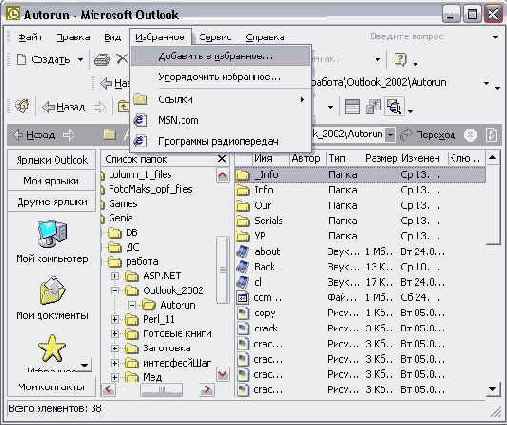The image size is (507, 425).
Task: Open the Favorites star shortcut
Action: point(52,349)
